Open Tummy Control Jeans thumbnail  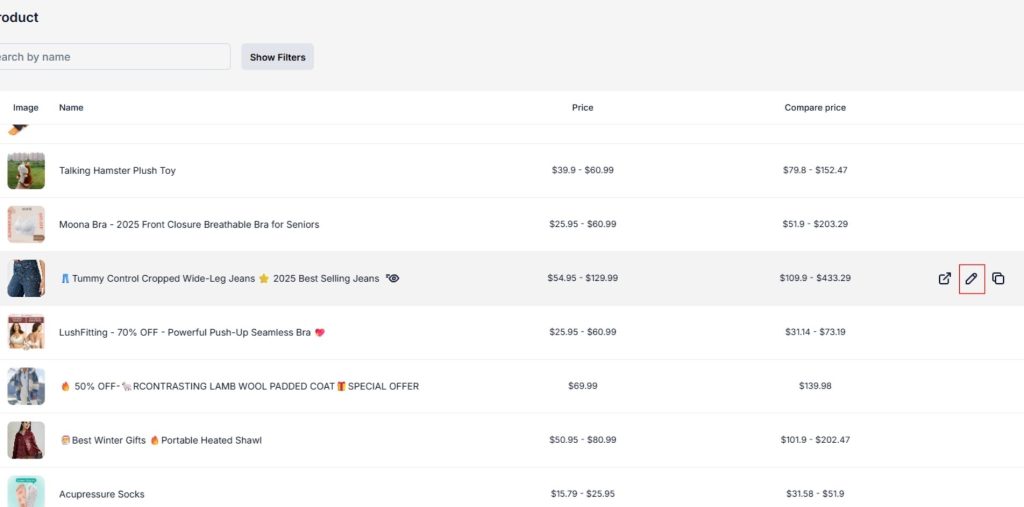click(x=26, y=278)
